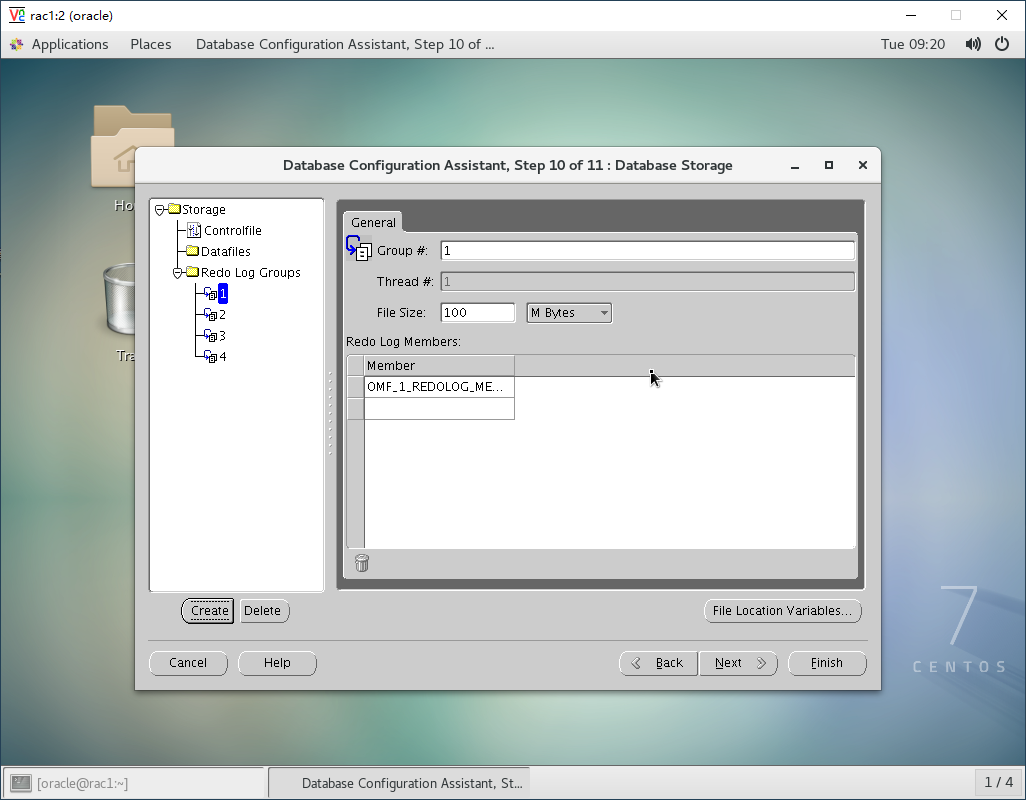The image size is (1026, 800).
Task: Click the row selector beside OMF_1_REDOLOG member
Action: pyautogui.click(x=355, y=387)
